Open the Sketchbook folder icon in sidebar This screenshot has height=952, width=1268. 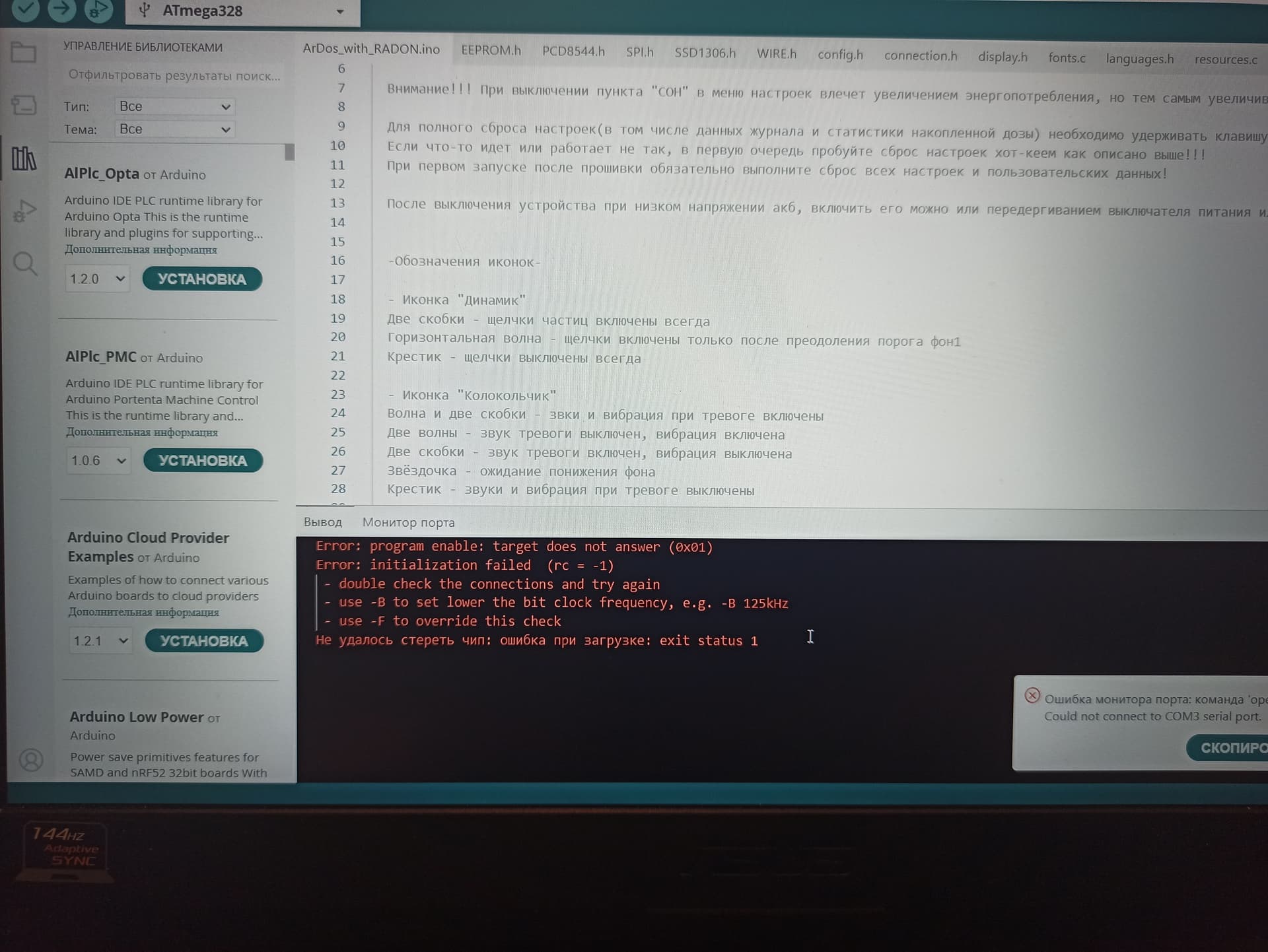(x=24, y=52)
